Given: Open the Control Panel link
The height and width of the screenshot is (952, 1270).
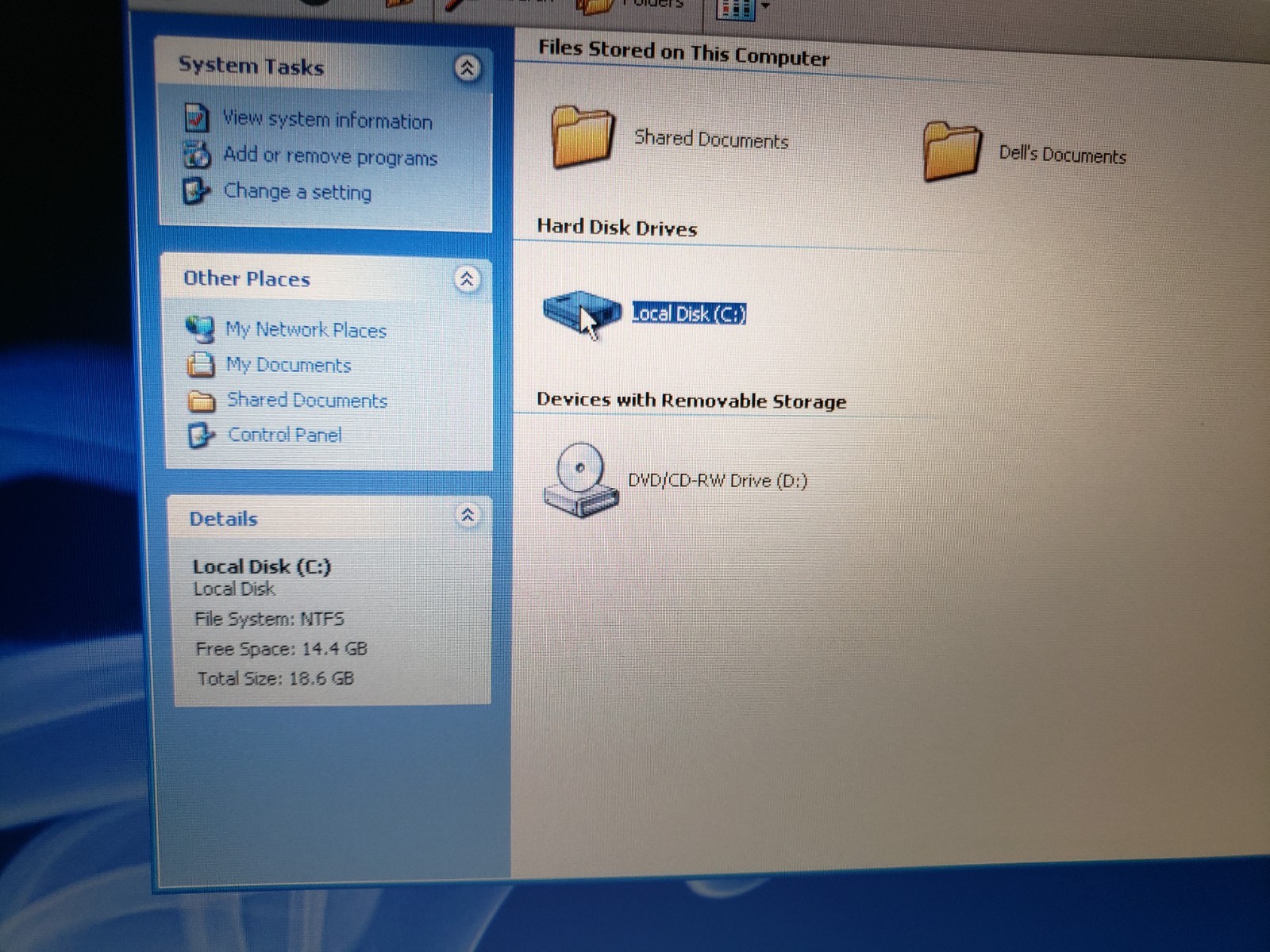Looking at the screenshot, I should click(285, 435).
